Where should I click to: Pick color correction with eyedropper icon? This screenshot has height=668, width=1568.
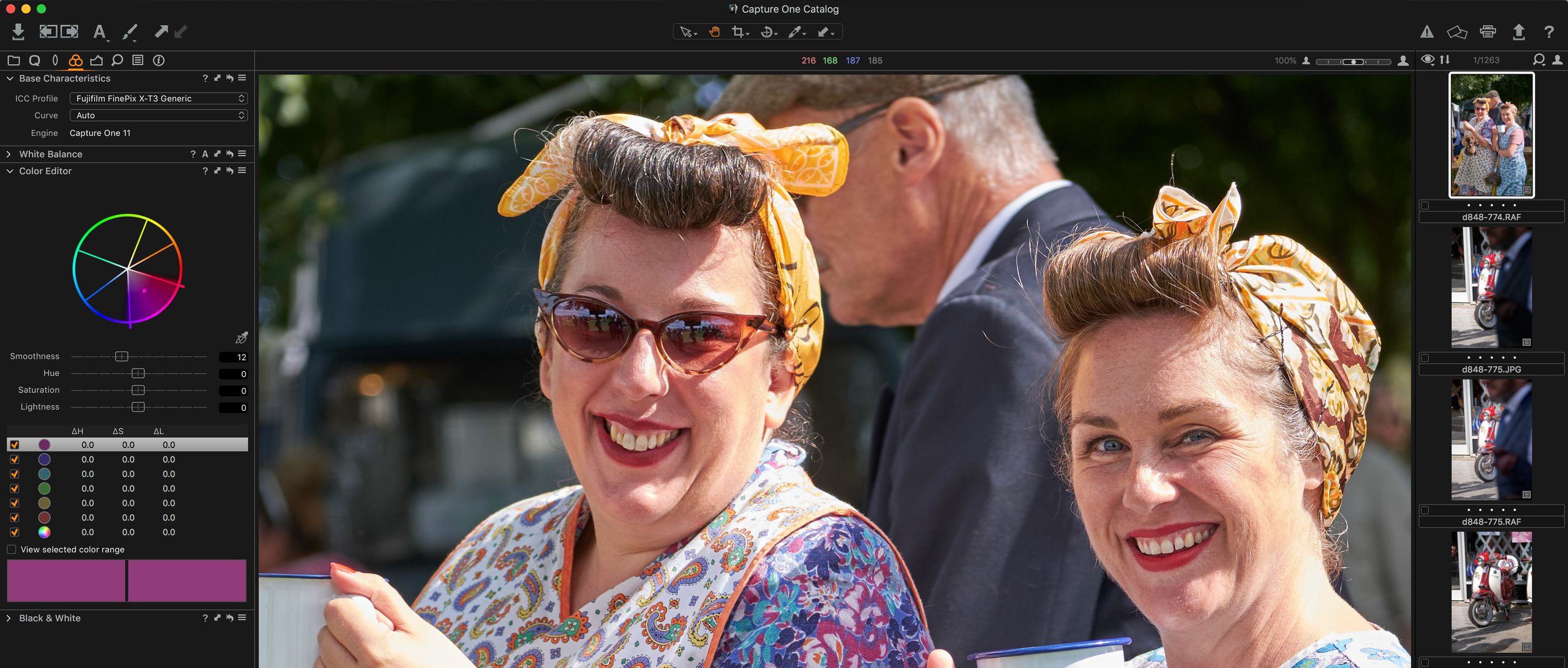pyautogui.click(x=242, y=338)
